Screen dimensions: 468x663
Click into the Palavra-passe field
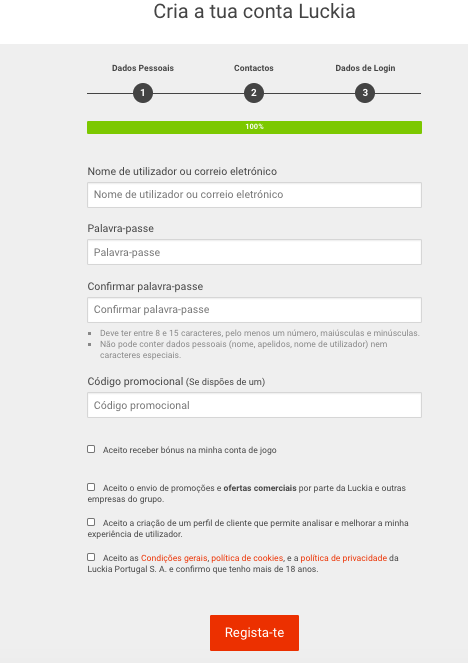(x=255, y=252)
